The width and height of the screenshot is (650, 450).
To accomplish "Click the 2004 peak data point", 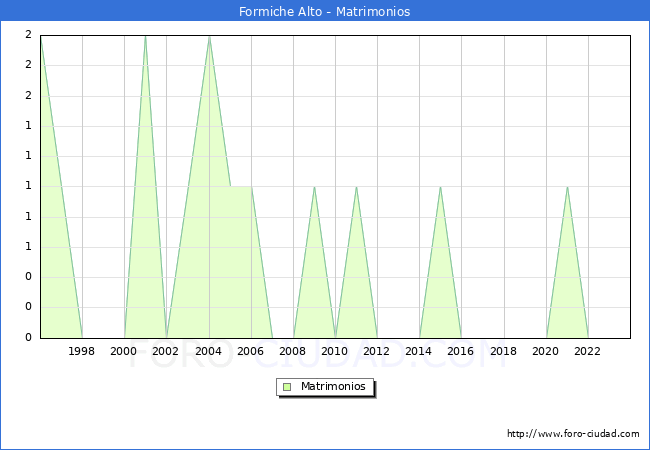I will pos(209,36).
